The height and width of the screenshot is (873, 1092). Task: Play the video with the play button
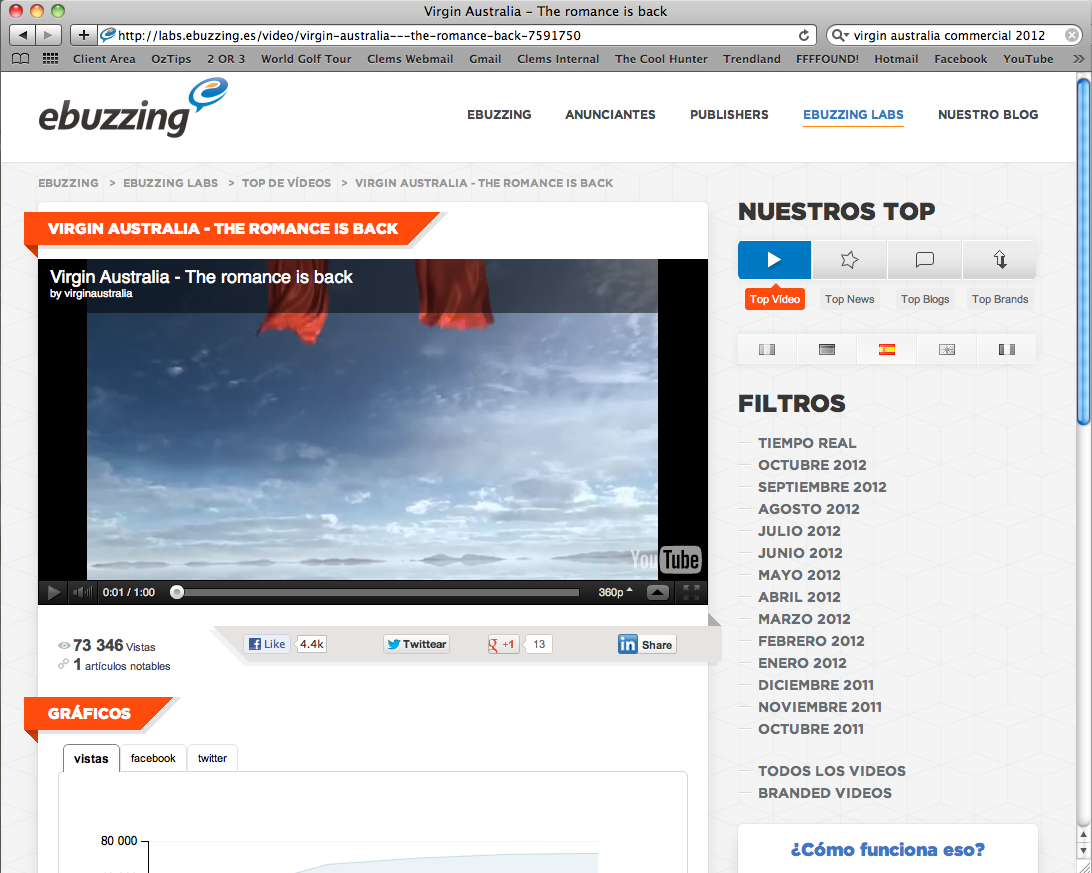(x=53, y=592)
